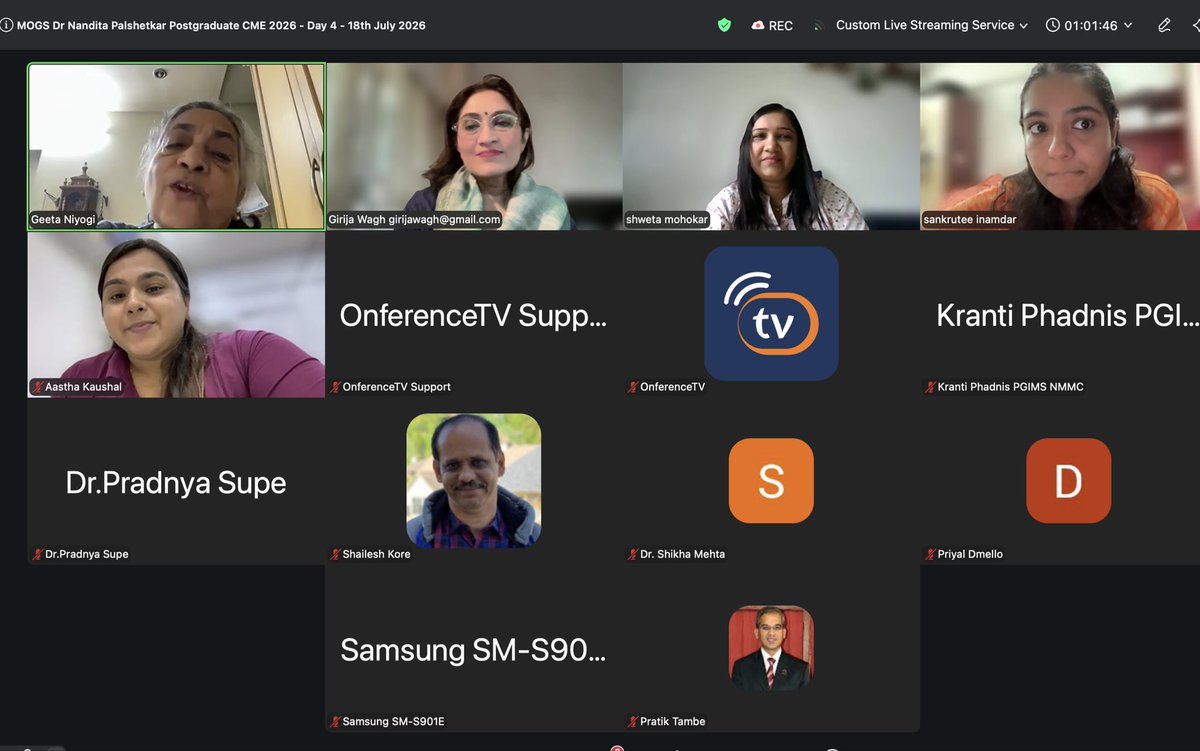This screenshot has height=751, width=1200.
Task: Expand the chevron next to 01:01:46 timer
Action: pyautogui.click(x=1128, y=26)
